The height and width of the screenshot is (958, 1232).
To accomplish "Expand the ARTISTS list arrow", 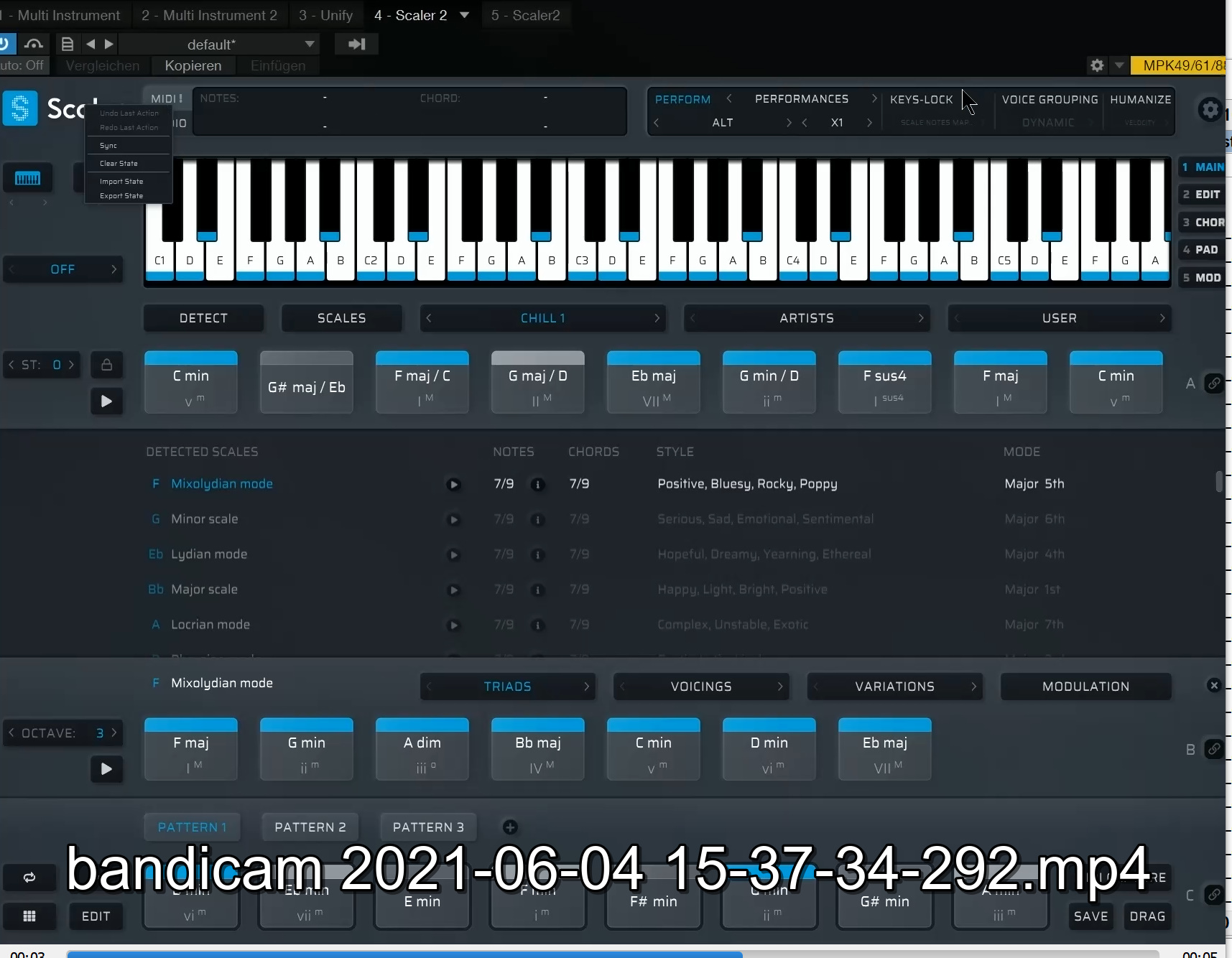I will pyautogui.click(x=921, y=317).
